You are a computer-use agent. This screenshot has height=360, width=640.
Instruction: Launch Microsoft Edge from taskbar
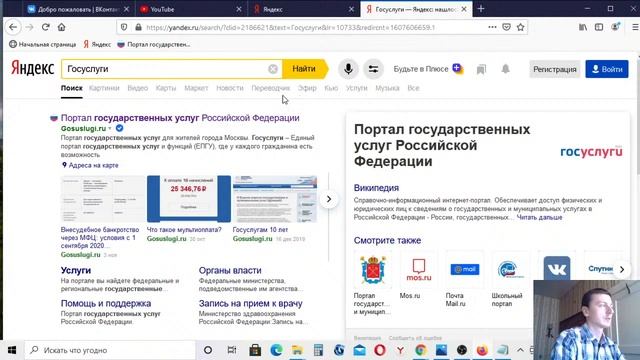[x=276, y=350]
